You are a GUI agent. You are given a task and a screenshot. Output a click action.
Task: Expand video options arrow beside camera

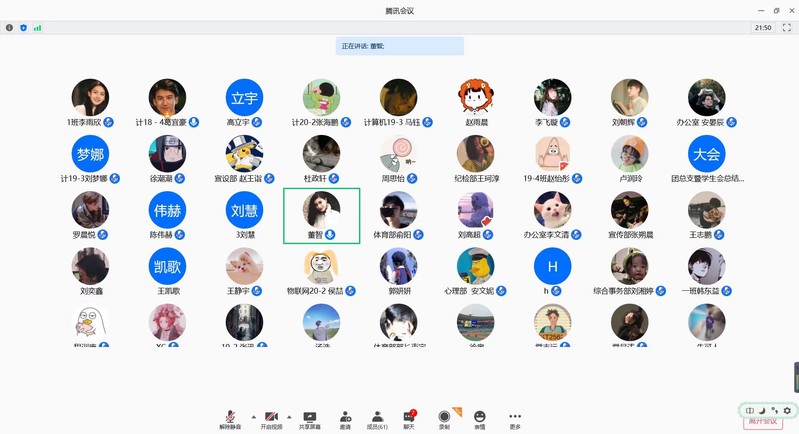290,415
